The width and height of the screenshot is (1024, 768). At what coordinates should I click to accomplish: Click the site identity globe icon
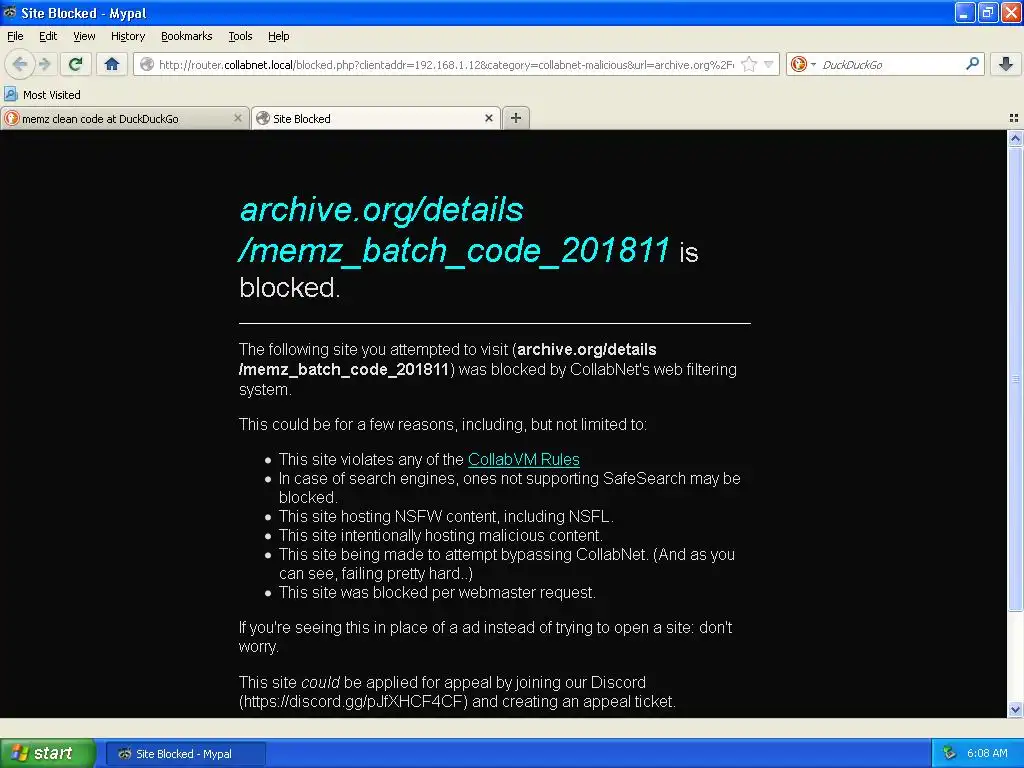(147, 64)
